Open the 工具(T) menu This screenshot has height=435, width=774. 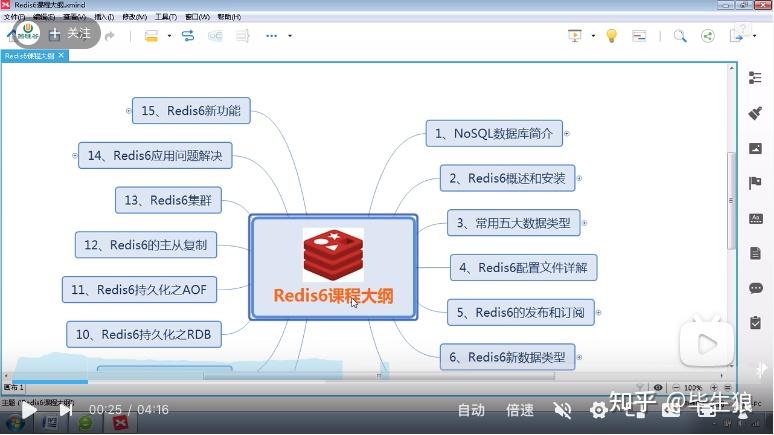(166, 17)
